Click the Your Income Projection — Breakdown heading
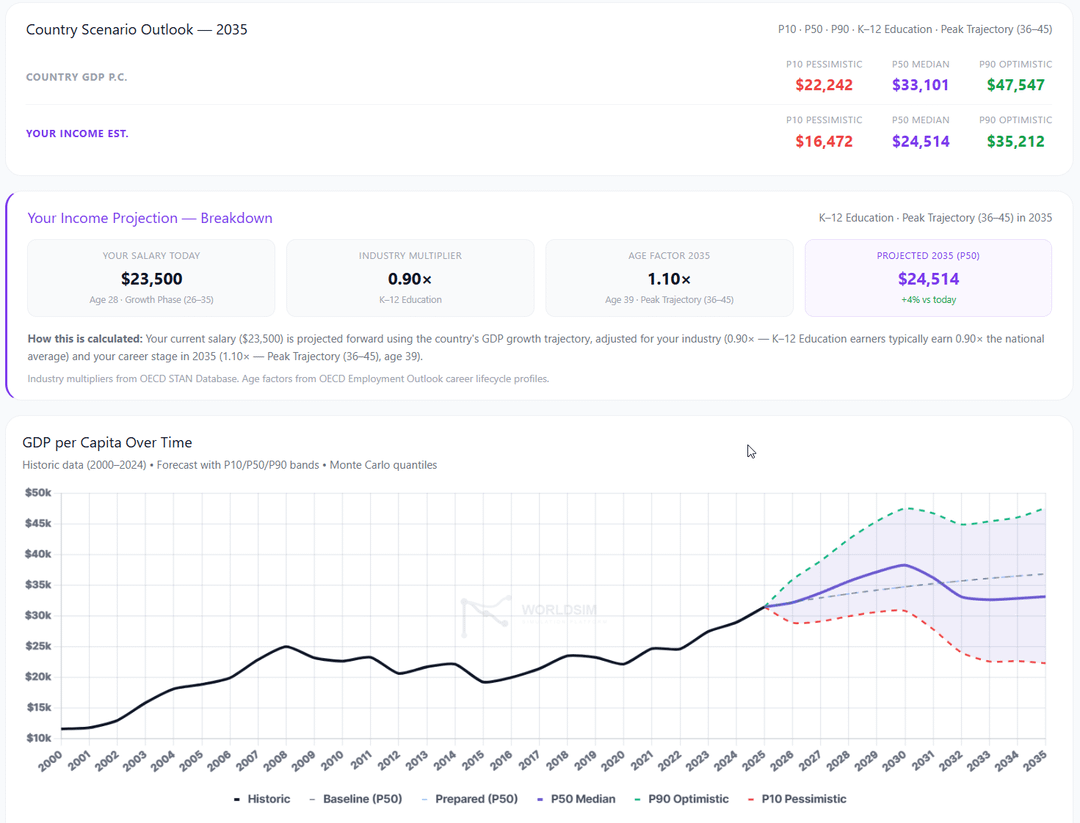 click(150, 218)
